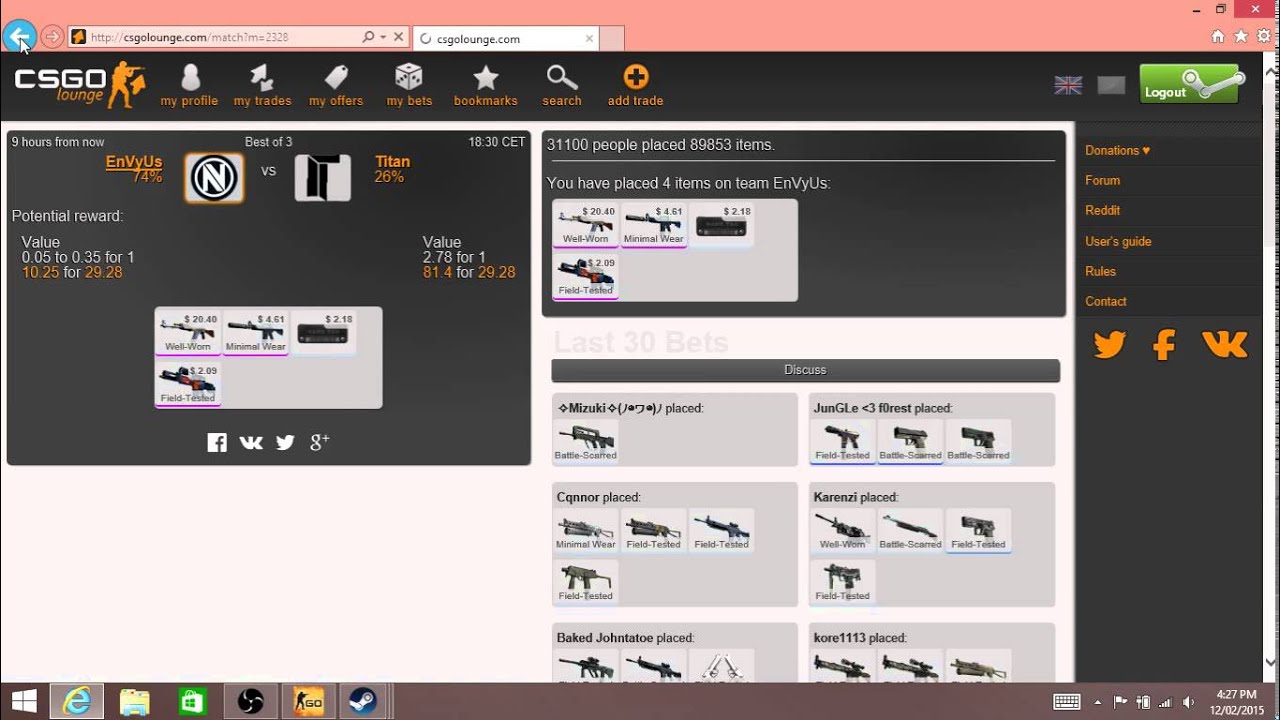Share match on VK icon under reward
1280x720 pixels.
pyautogui.click(x=251, y=442)
